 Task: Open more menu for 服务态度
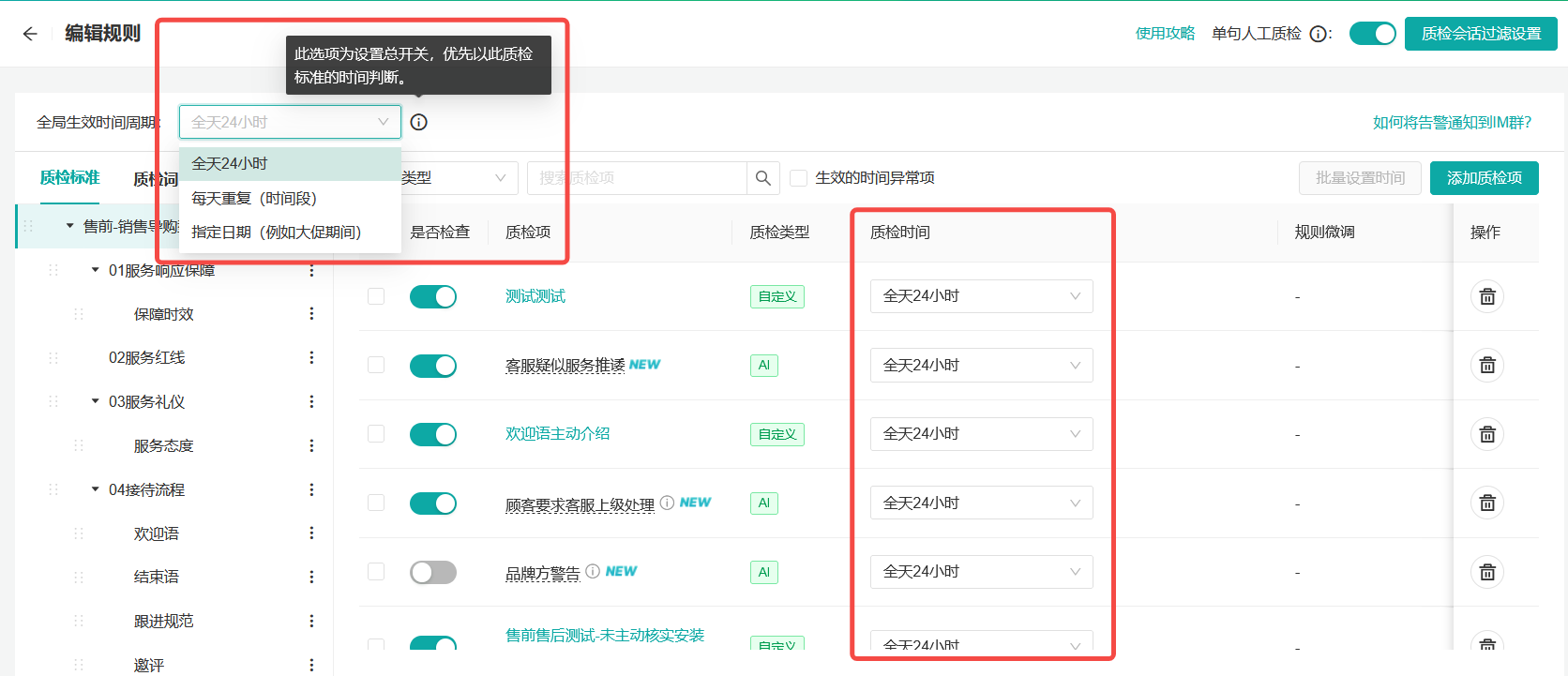311,445
